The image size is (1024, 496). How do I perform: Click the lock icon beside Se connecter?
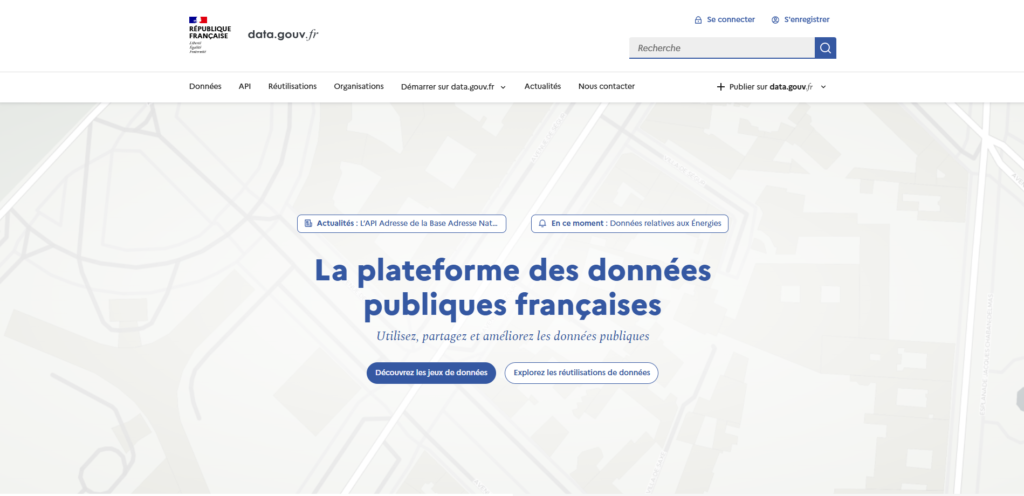(698, 20)
